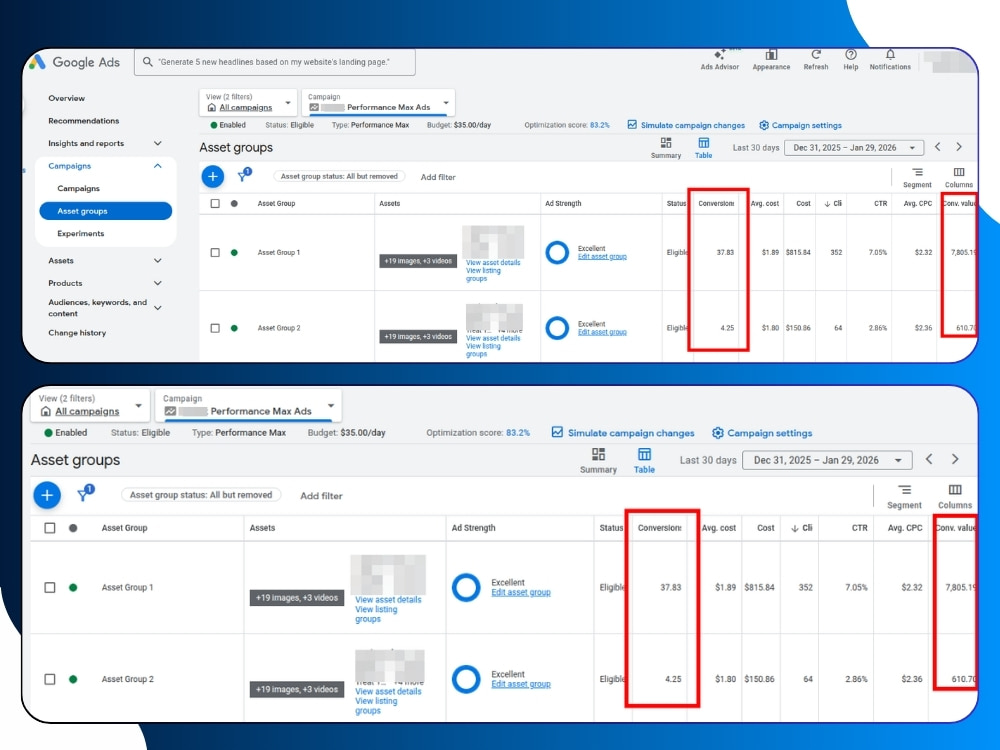Open Segment icon in enlarged lower screenshot
Viewport: 1000px width, 750px height.
tap(904, 490)
